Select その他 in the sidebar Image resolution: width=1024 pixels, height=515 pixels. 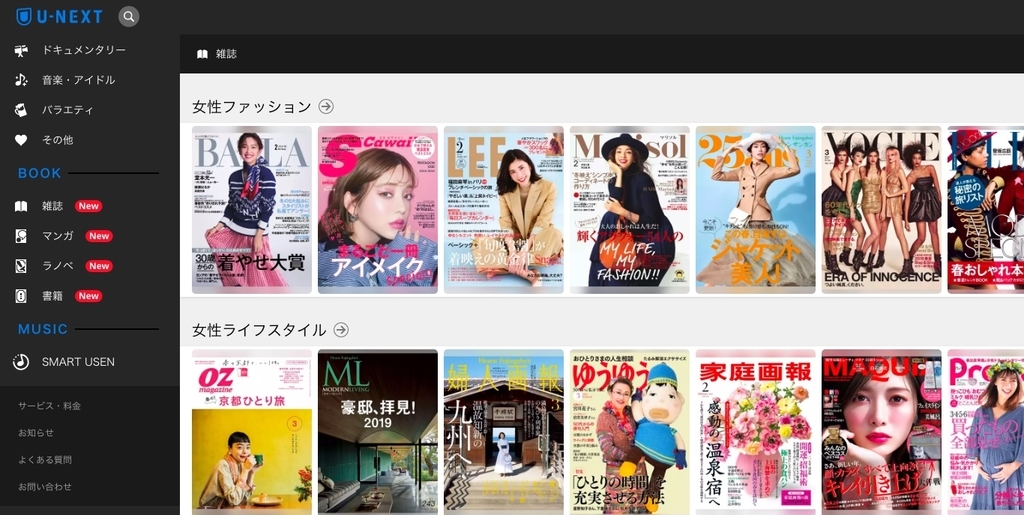[57, 140]
